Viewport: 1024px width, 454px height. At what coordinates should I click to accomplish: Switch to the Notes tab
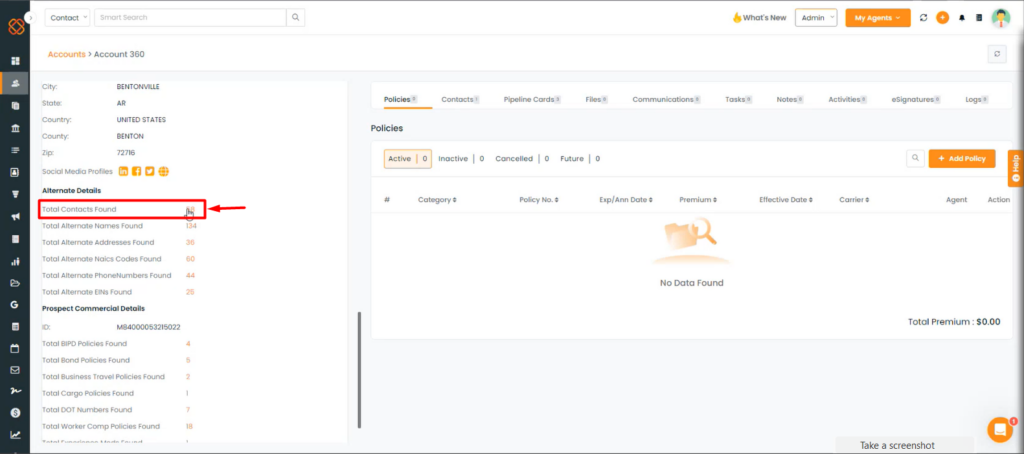tap(790, 100)
